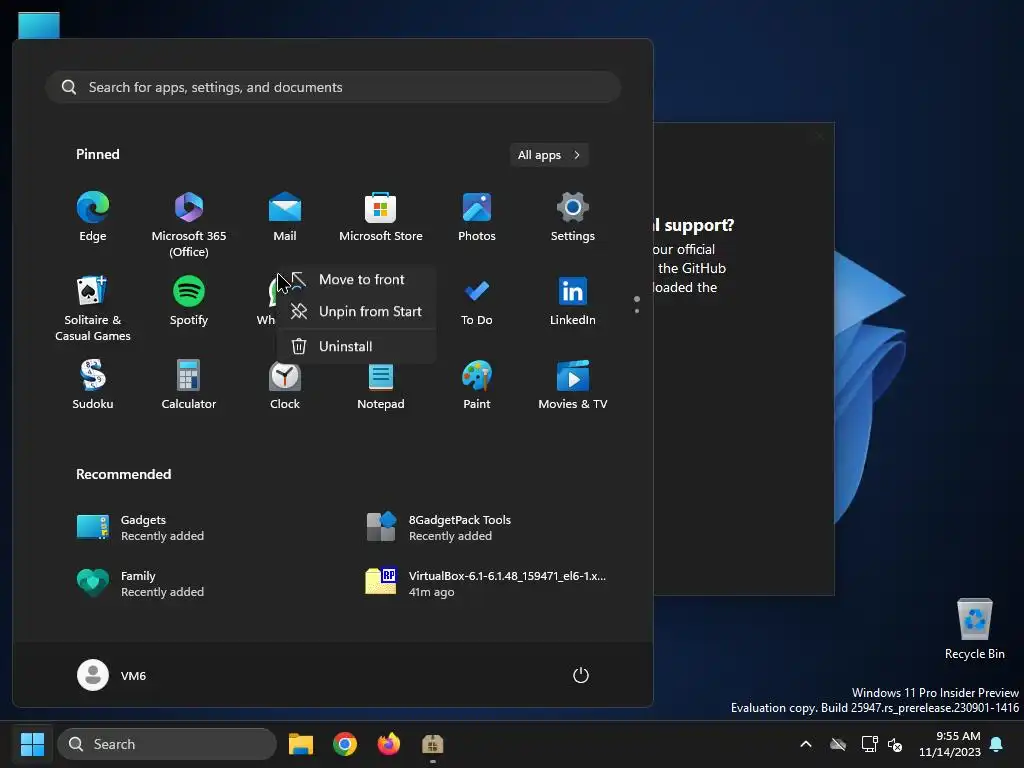Open the package installer taskbar icon

[x=432, y=744]
